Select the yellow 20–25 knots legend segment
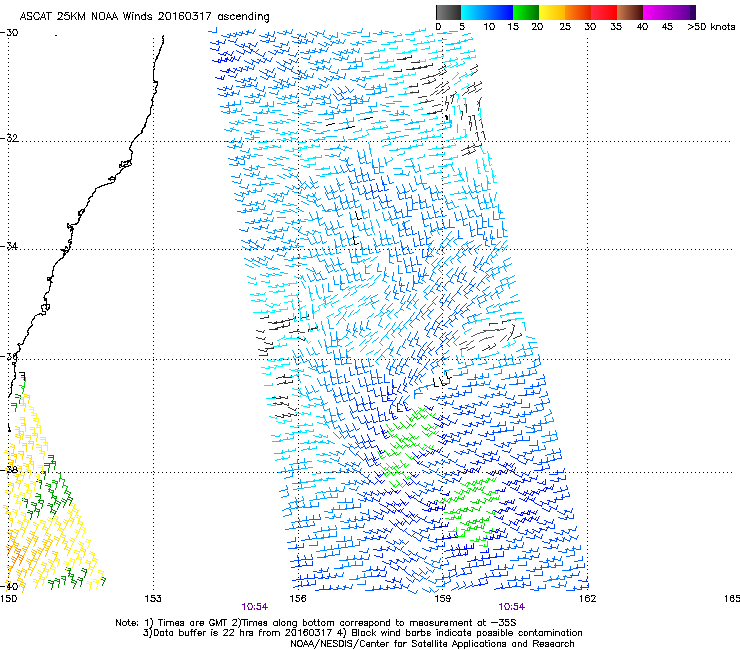This screenshot has height=650, width=740. pyautogui.click(x=552, y=12)
